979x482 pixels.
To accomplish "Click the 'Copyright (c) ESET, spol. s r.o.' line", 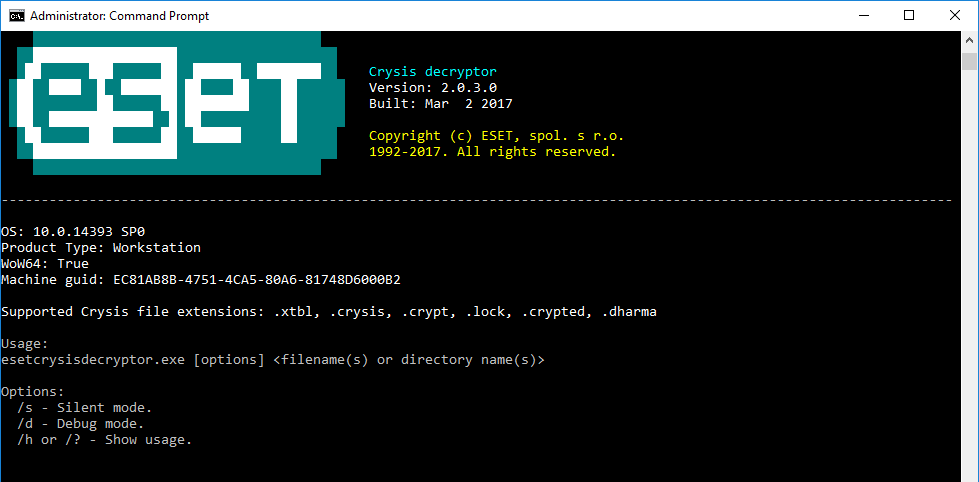I will [496, 135].
